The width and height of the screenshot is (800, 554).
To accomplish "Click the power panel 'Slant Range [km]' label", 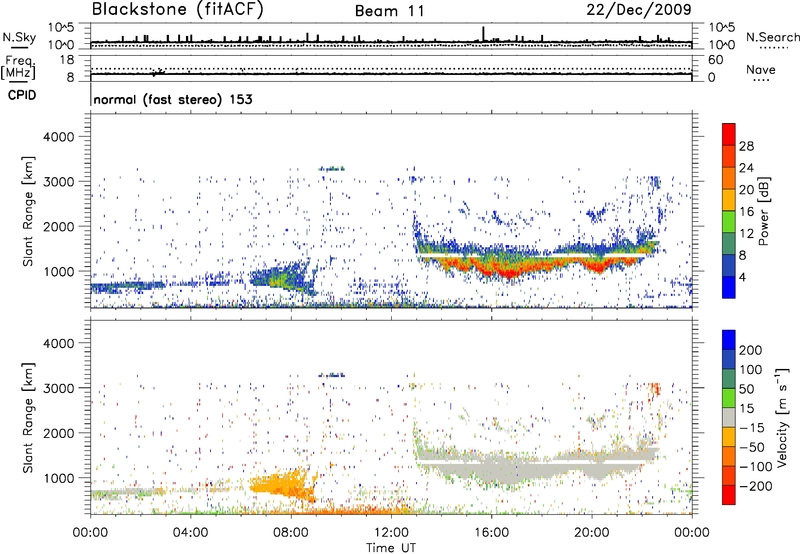I will 28,211.
